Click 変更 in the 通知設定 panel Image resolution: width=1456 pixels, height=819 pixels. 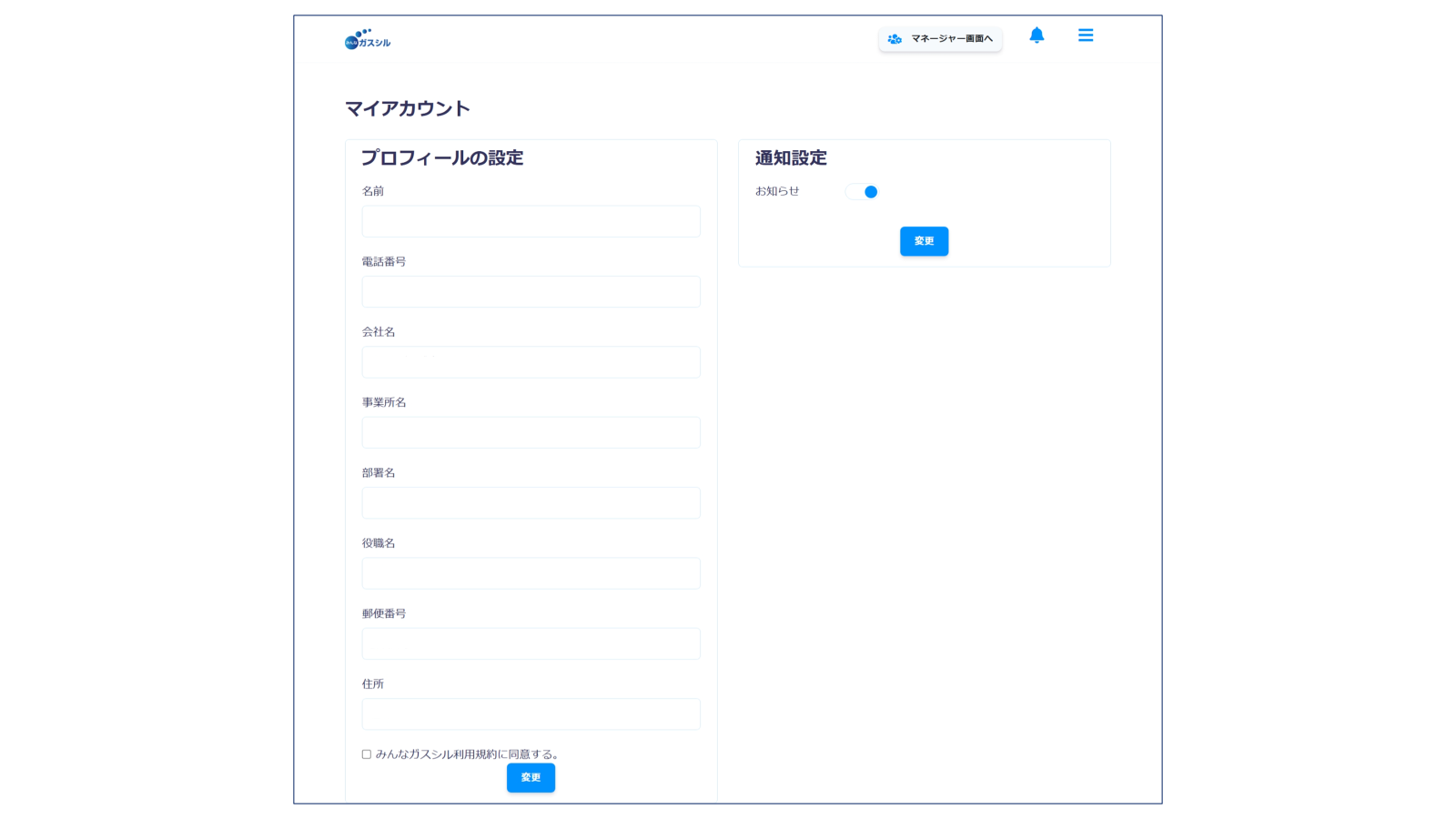pos(924,241)
